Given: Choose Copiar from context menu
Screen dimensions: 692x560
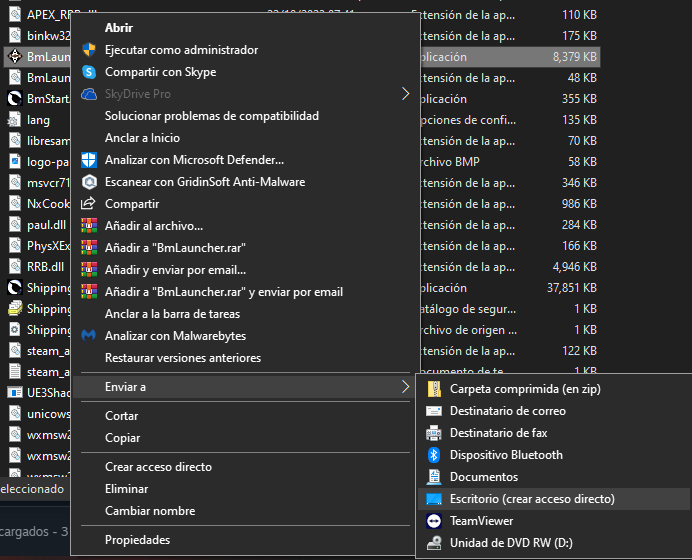Looking at the screenshot, I should tap(123, 438).
